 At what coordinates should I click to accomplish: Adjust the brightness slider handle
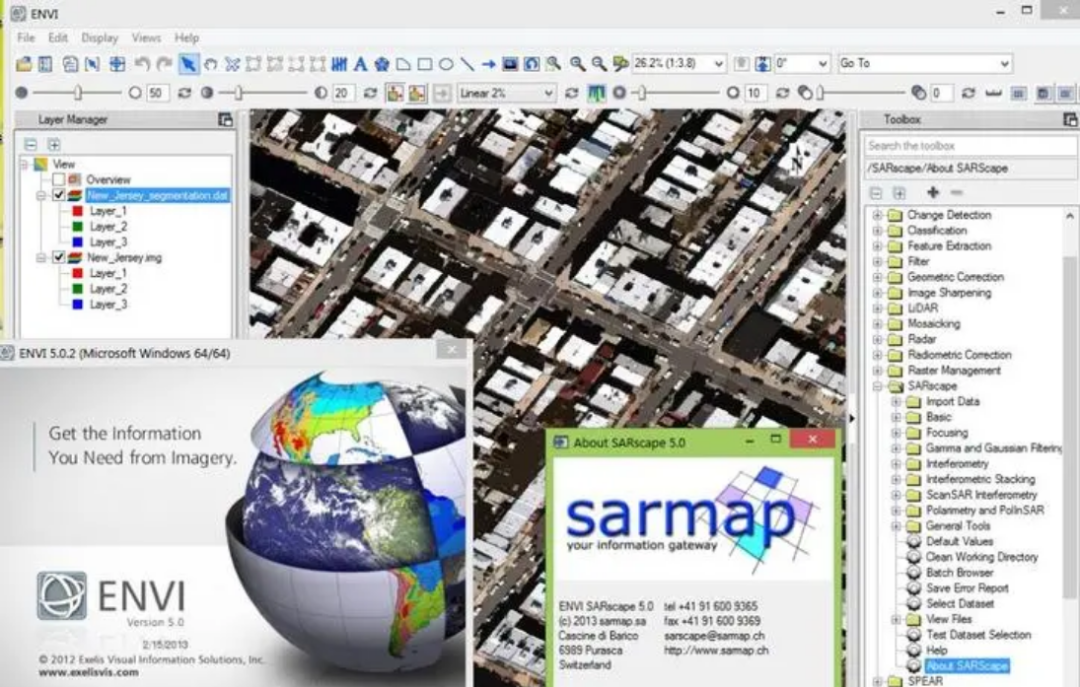point(78,92)
